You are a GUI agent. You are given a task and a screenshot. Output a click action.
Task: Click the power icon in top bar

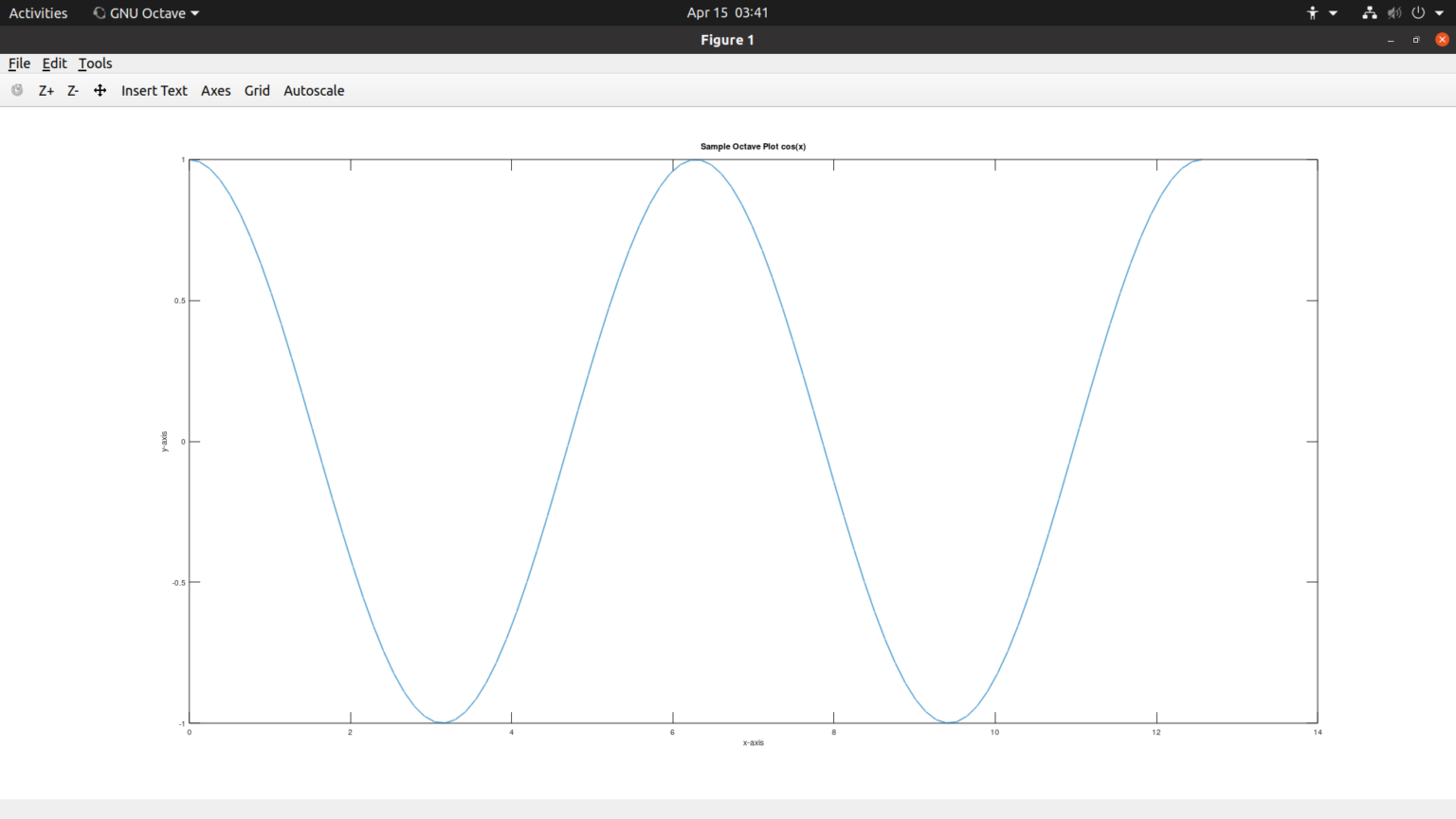[x=1418, y=13]
